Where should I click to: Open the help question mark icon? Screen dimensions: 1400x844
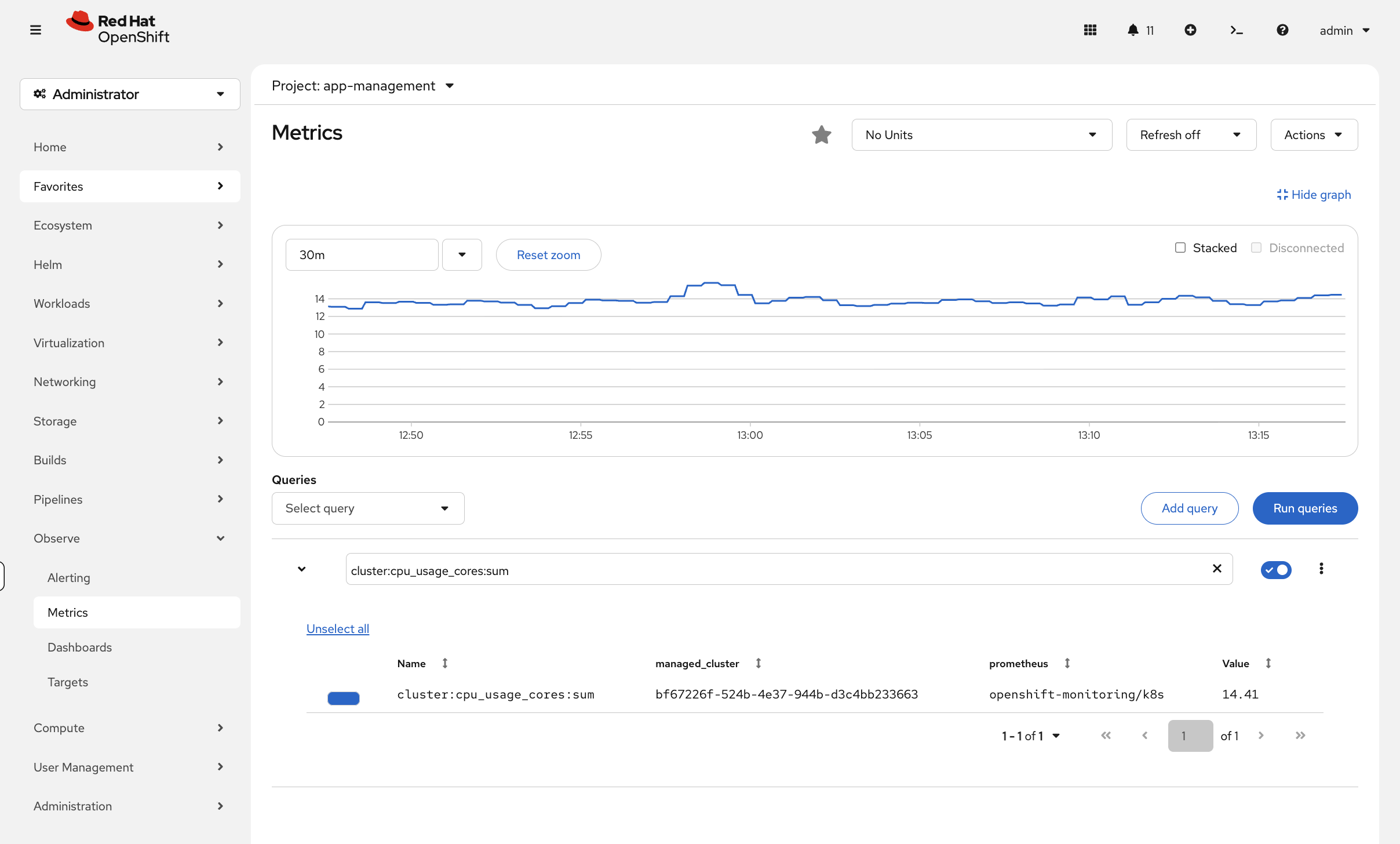[1283, 30]
